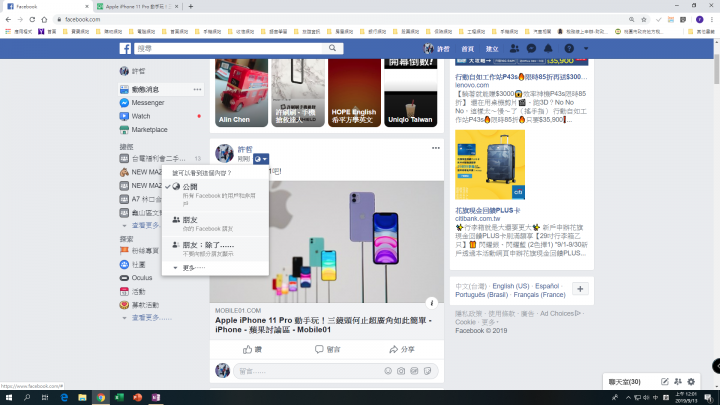Bookmark this page with the star icon

644,19
